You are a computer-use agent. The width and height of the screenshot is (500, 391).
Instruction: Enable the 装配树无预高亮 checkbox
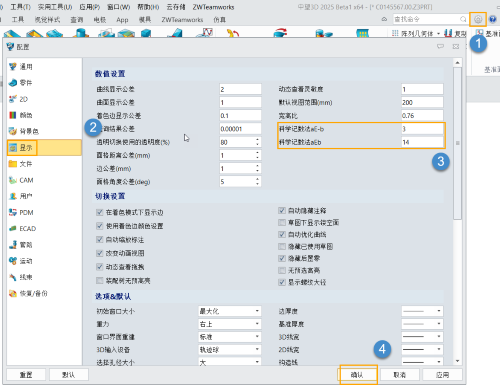tap(99, 281)
